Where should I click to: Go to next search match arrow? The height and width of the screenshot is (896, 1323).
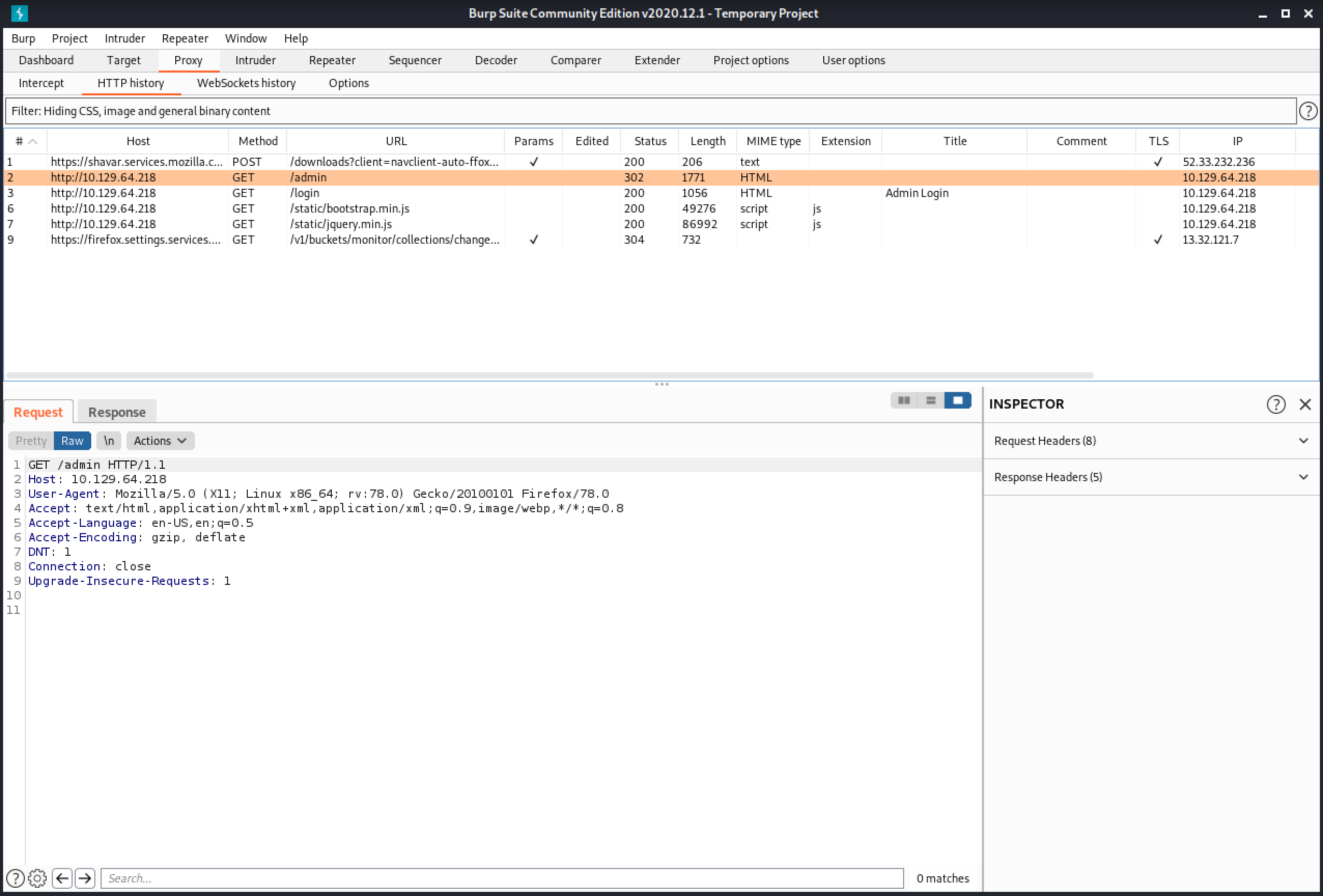85,878
